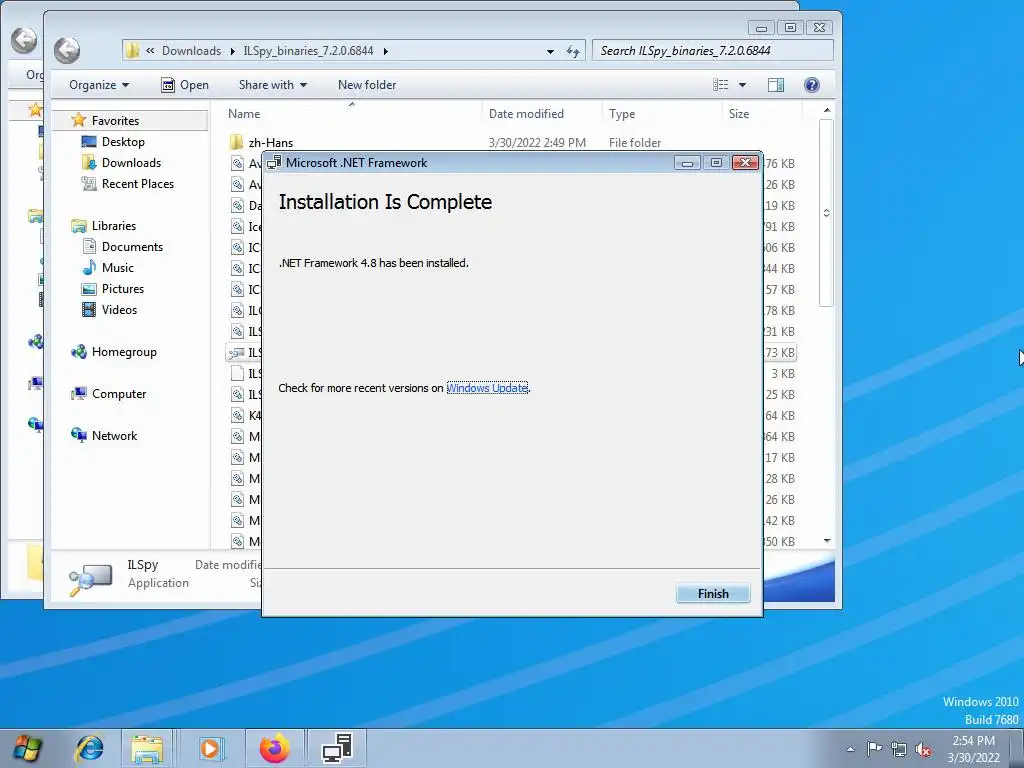
Task: Open Documents library
Action: click(132, 246)
